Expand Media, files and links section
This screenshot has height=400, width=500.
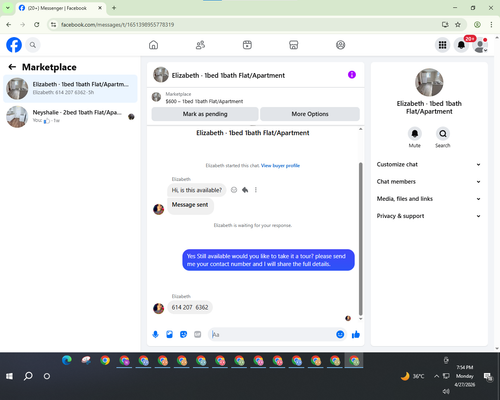coord(429,199)
